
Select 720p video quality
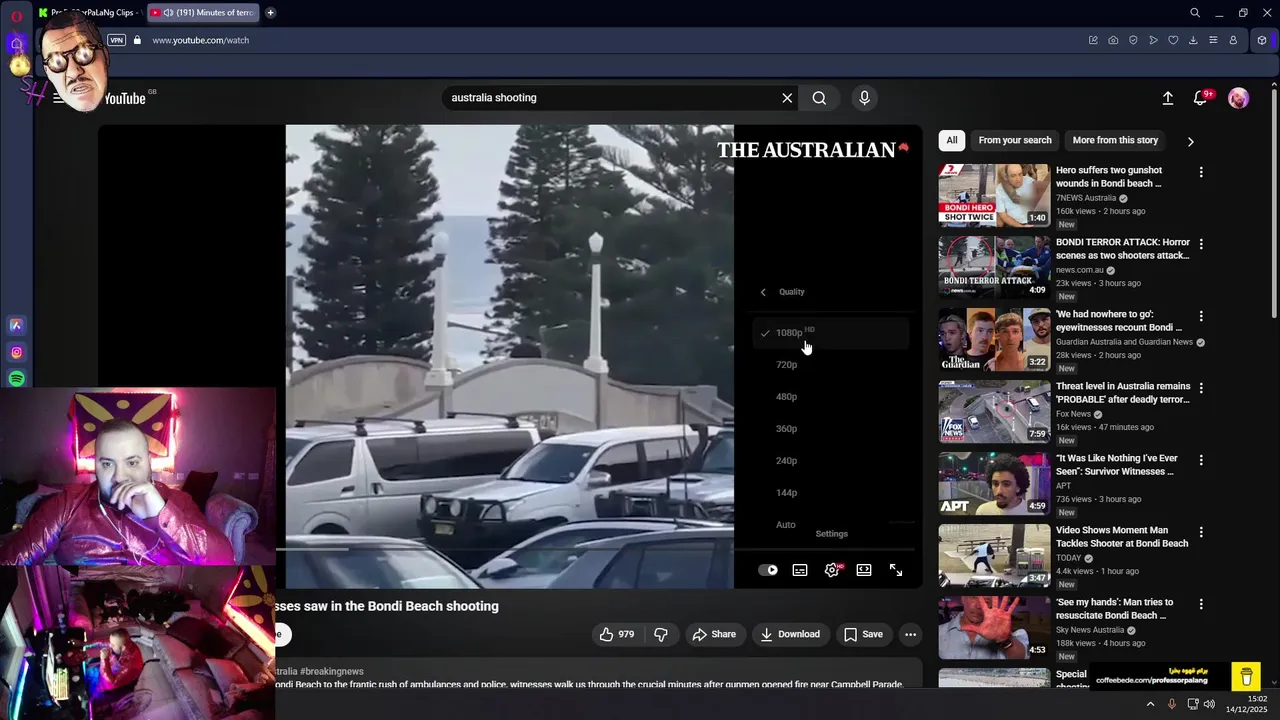point(830,365)
